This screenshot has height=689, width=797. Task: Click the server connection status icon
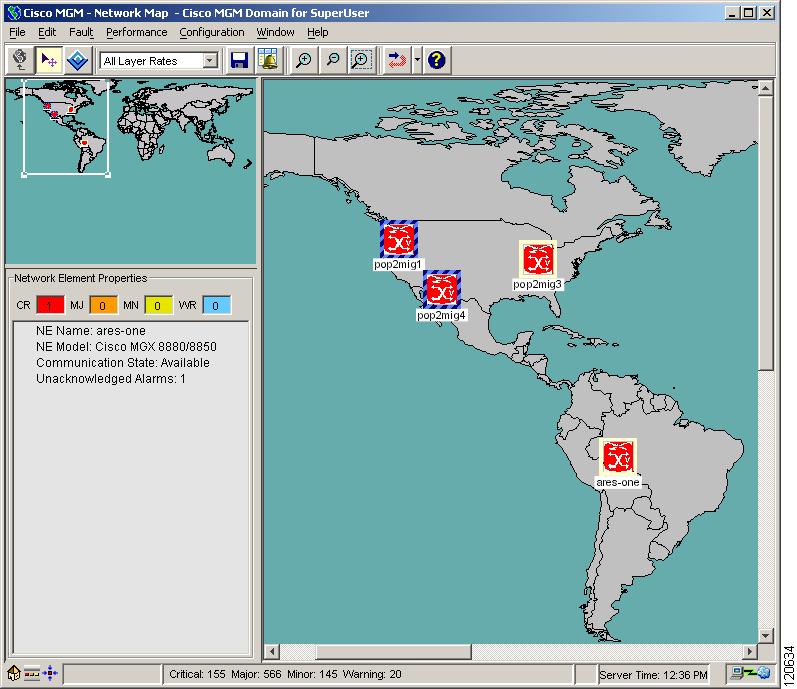tap(750, 673)
